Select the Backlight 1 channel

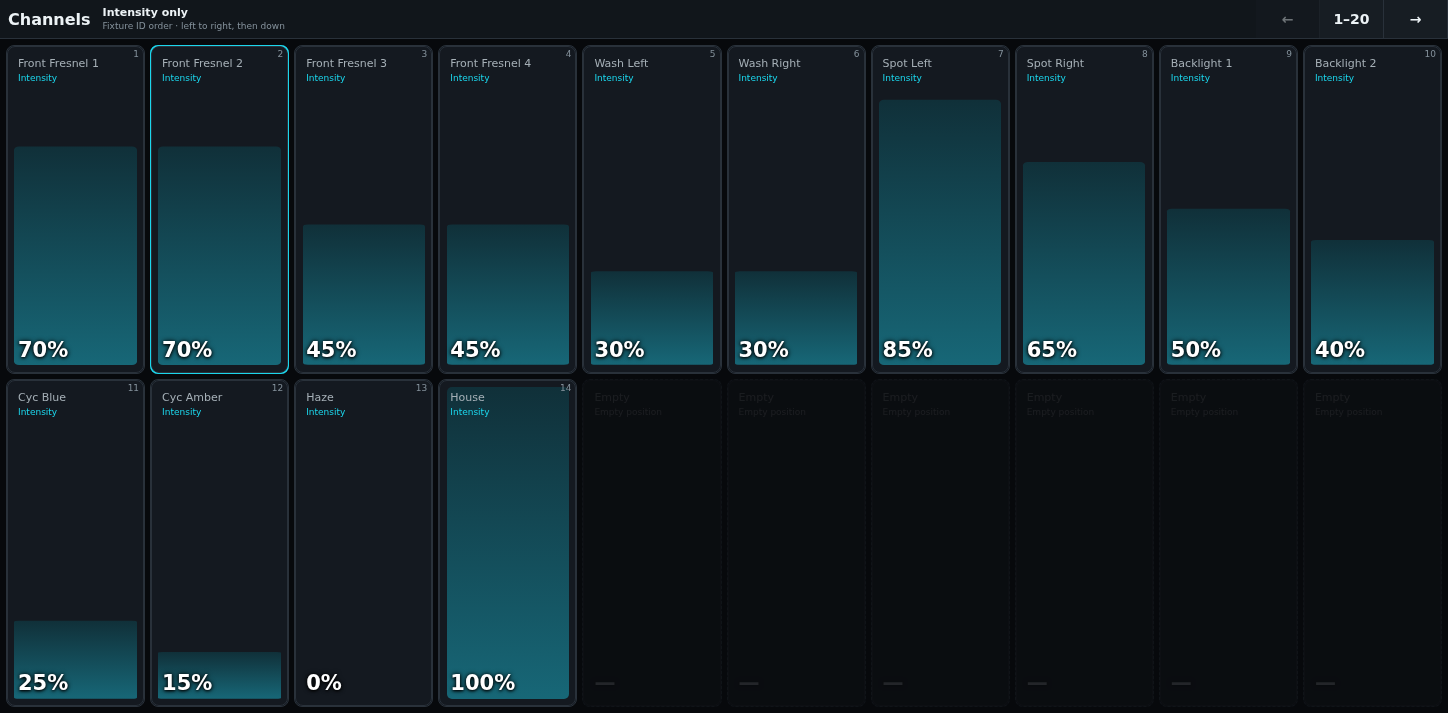1228,209
